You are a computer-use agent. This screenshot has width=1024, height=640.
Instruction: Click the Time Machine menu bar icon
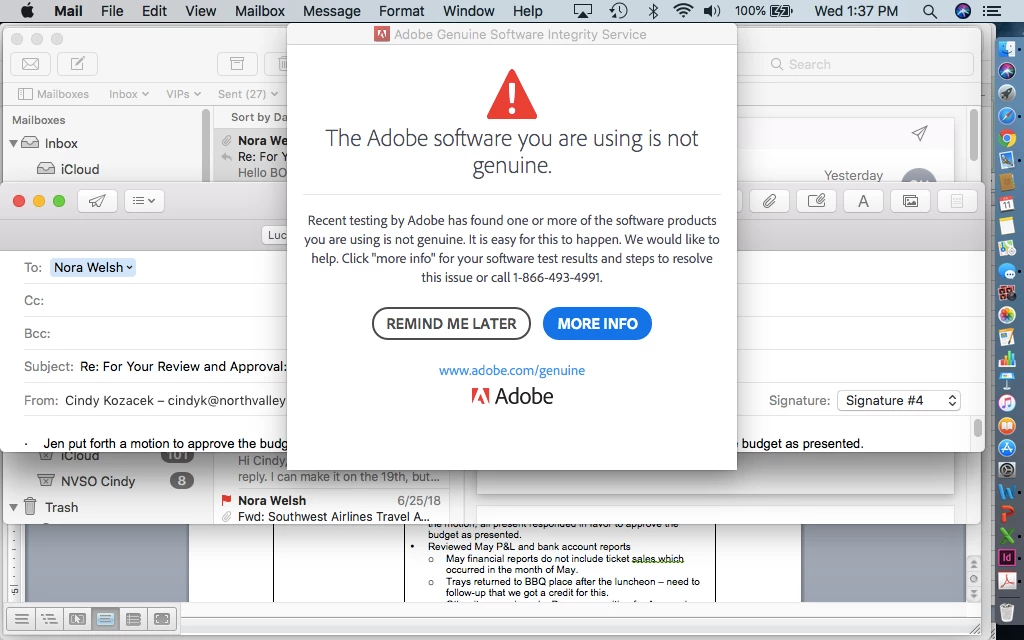tap(618, 10)
